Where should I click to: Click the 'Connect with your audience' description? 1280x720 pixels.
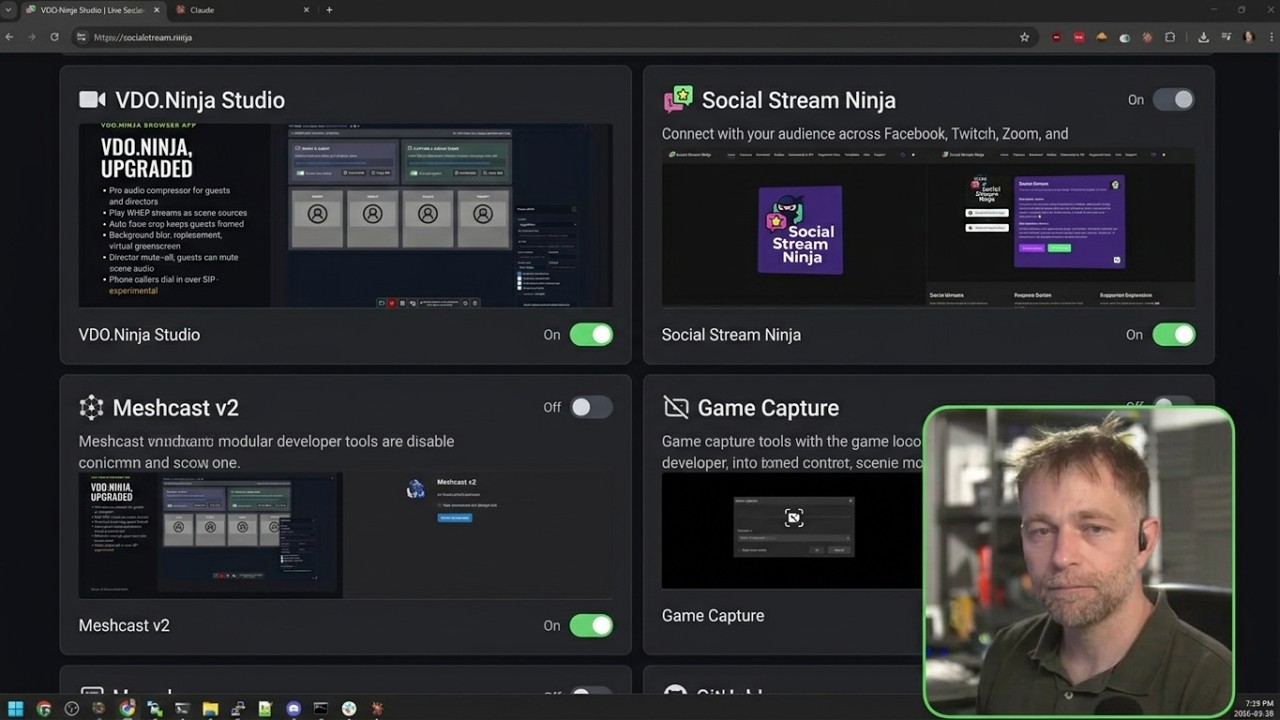(865, 134)
